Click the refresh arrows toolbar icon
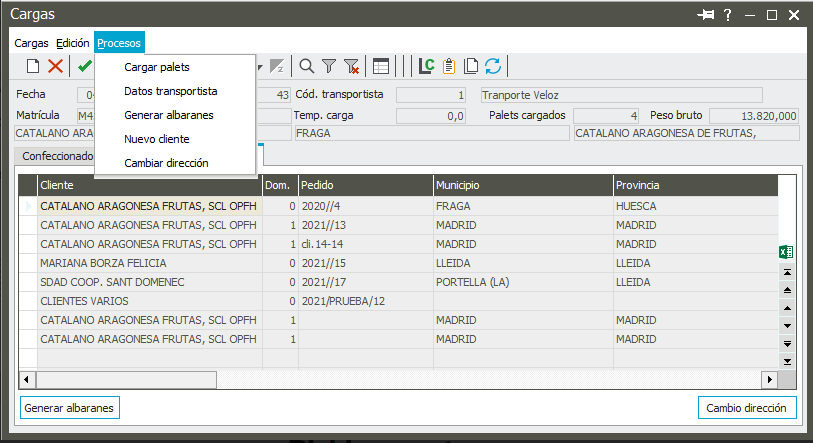813x443 pixels. click(493, 67)
